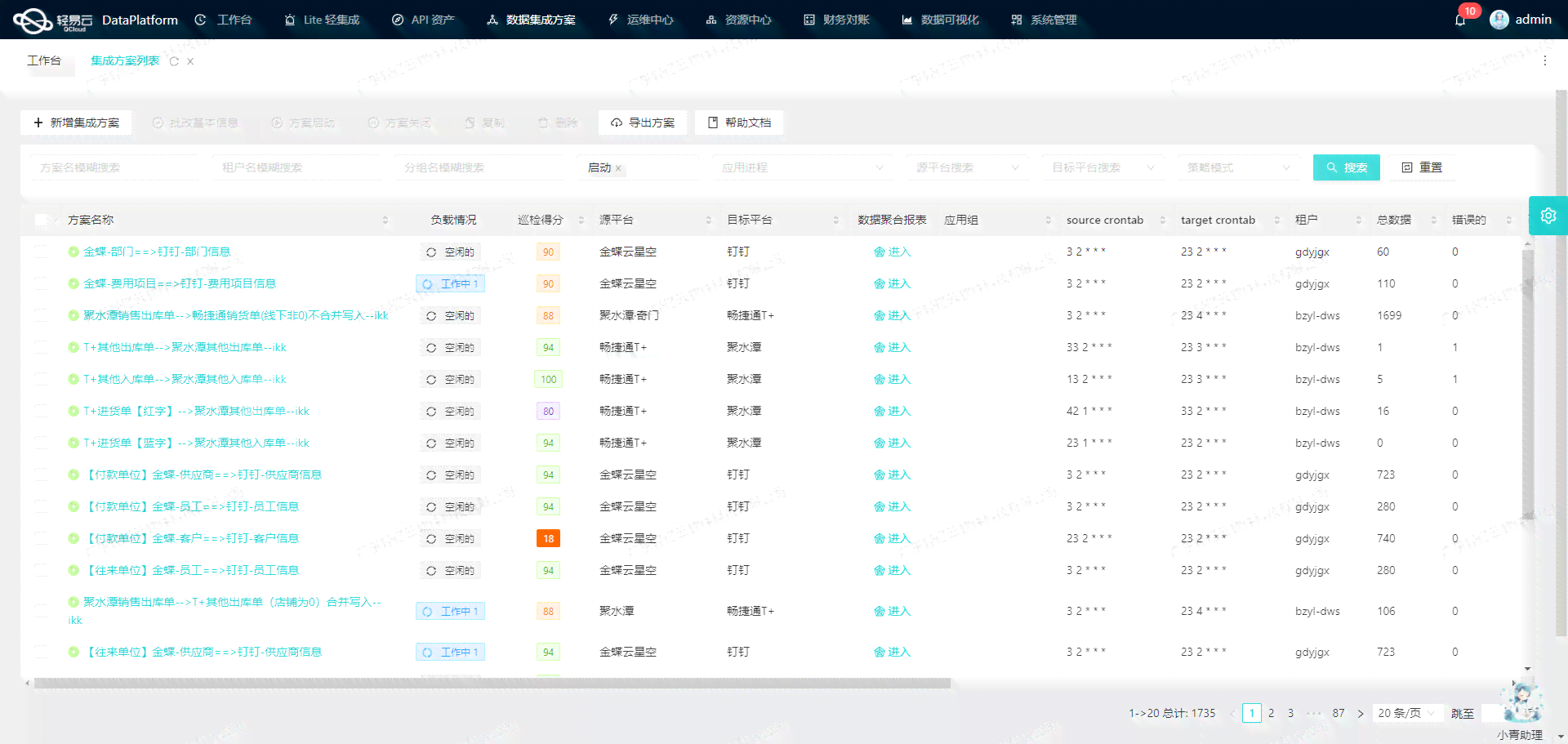The width and height of the screenshot is (1568, 744).
Task: Check row T+其他入库单-->聚水潭其他入库单--ikk
Action: tap(42, 379)
